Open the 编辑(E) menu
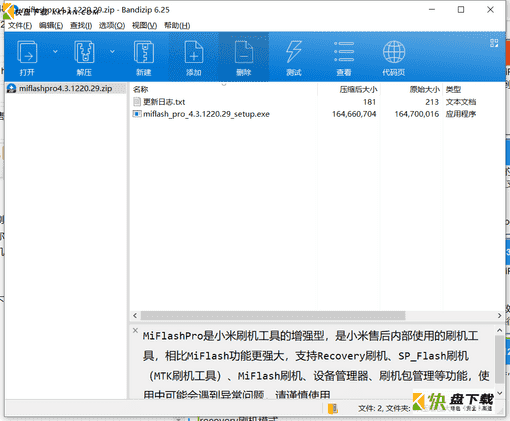 point(51,25)
